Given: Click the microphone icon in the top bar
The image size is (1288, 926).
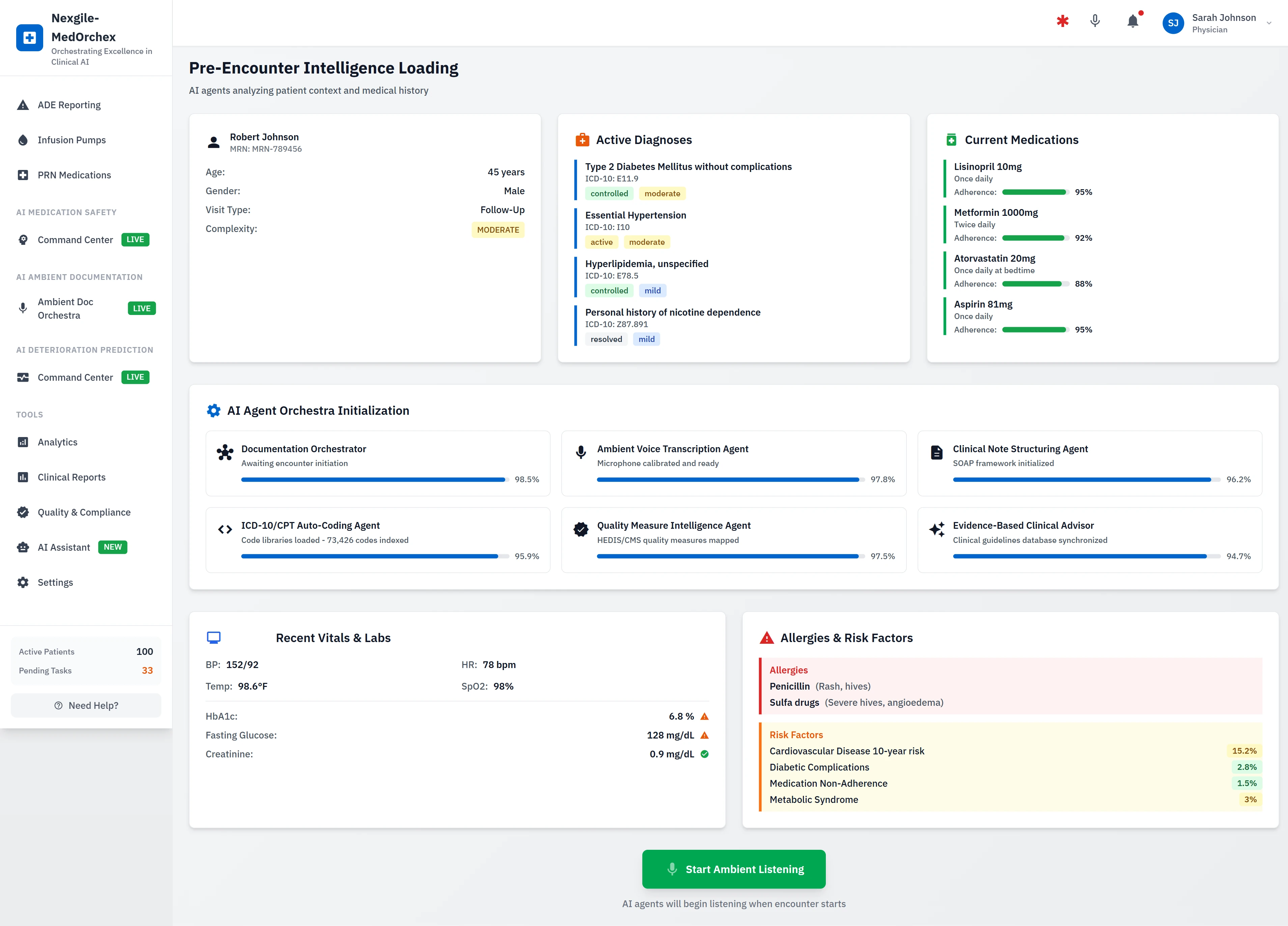Looking at the screenshot, I should point(1095,21).
